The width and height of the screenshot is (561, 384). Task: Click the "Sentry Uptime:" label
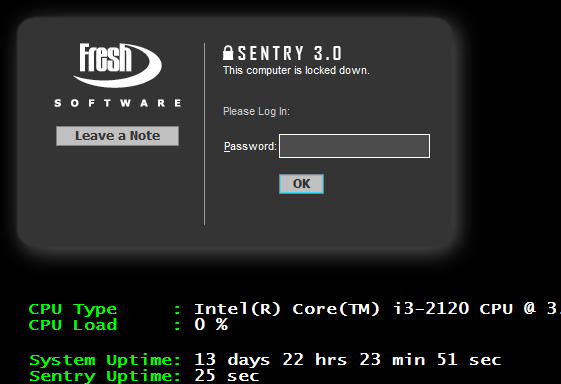tap(105, 376)
